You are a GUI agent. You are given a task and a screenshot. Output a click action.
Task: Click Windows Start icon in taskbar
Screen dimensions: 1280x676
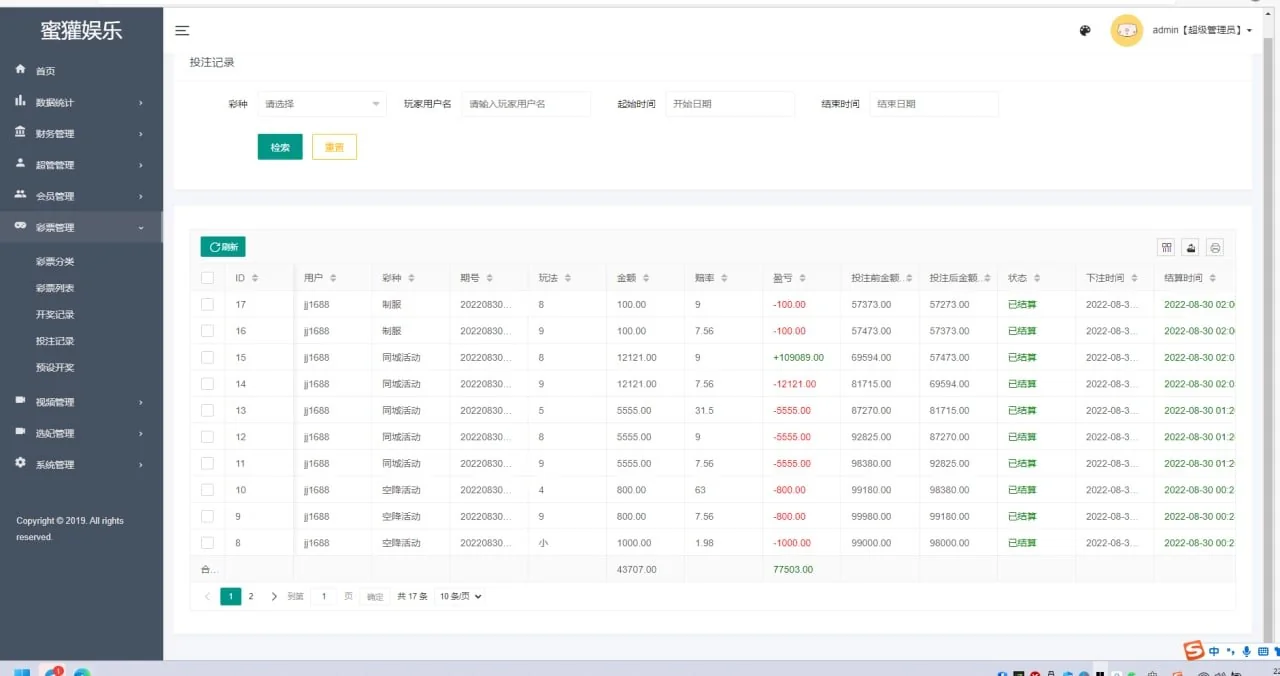[21, 672]
